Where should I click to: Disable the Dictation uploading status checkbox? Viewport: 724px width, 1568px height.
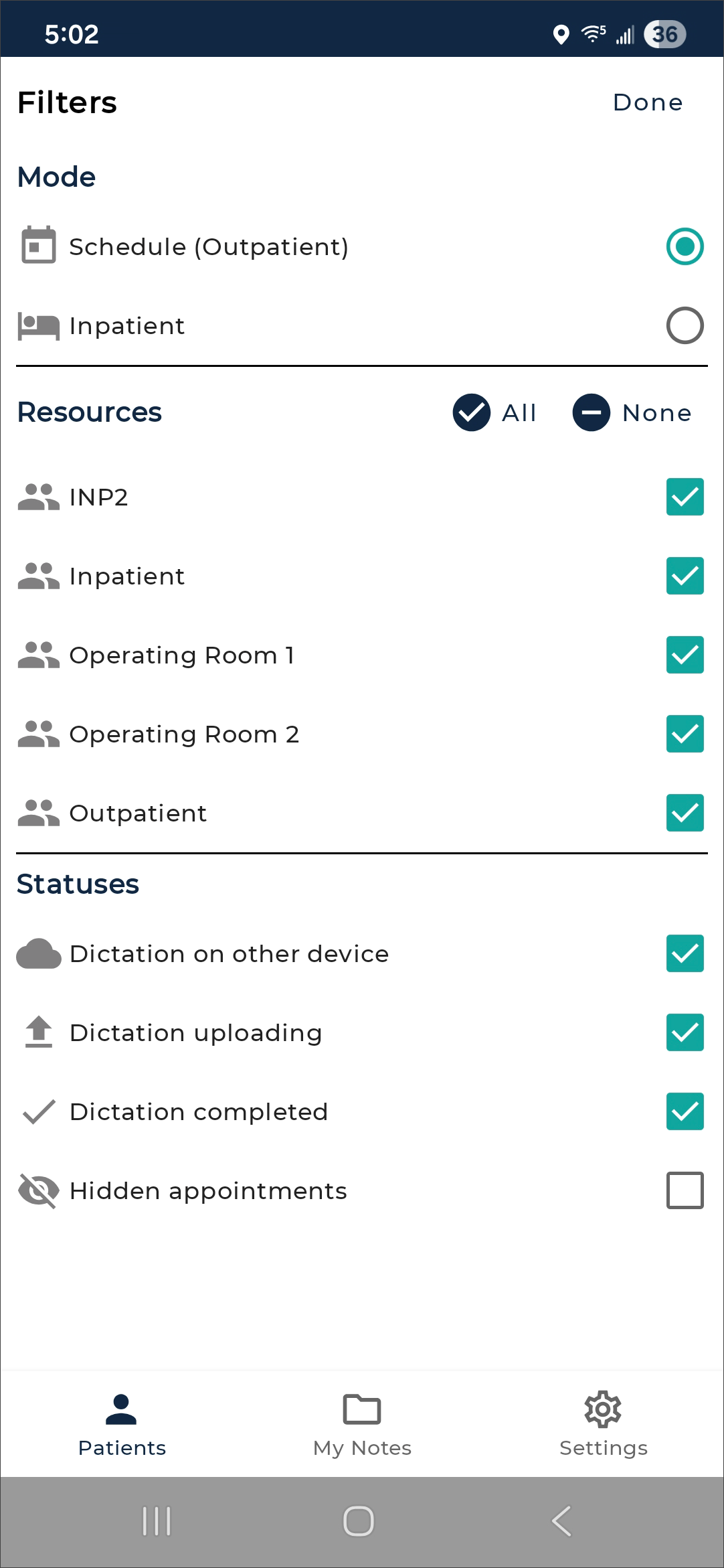[x=685, y=1032]
